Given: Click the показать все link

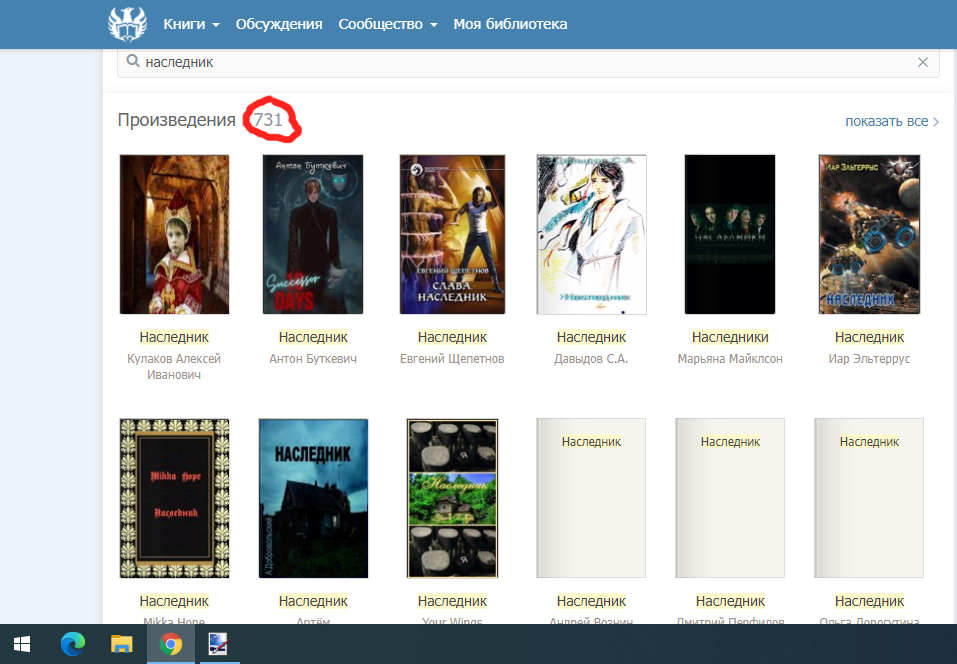Looking at the screenshot, I should click(890, 122).
